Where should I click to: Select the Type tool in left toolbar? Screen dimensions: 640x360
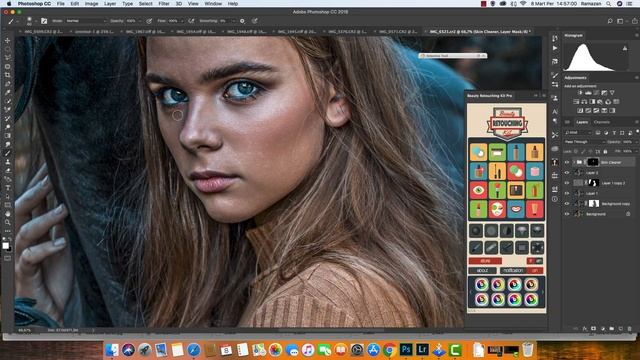click(7, 188)
